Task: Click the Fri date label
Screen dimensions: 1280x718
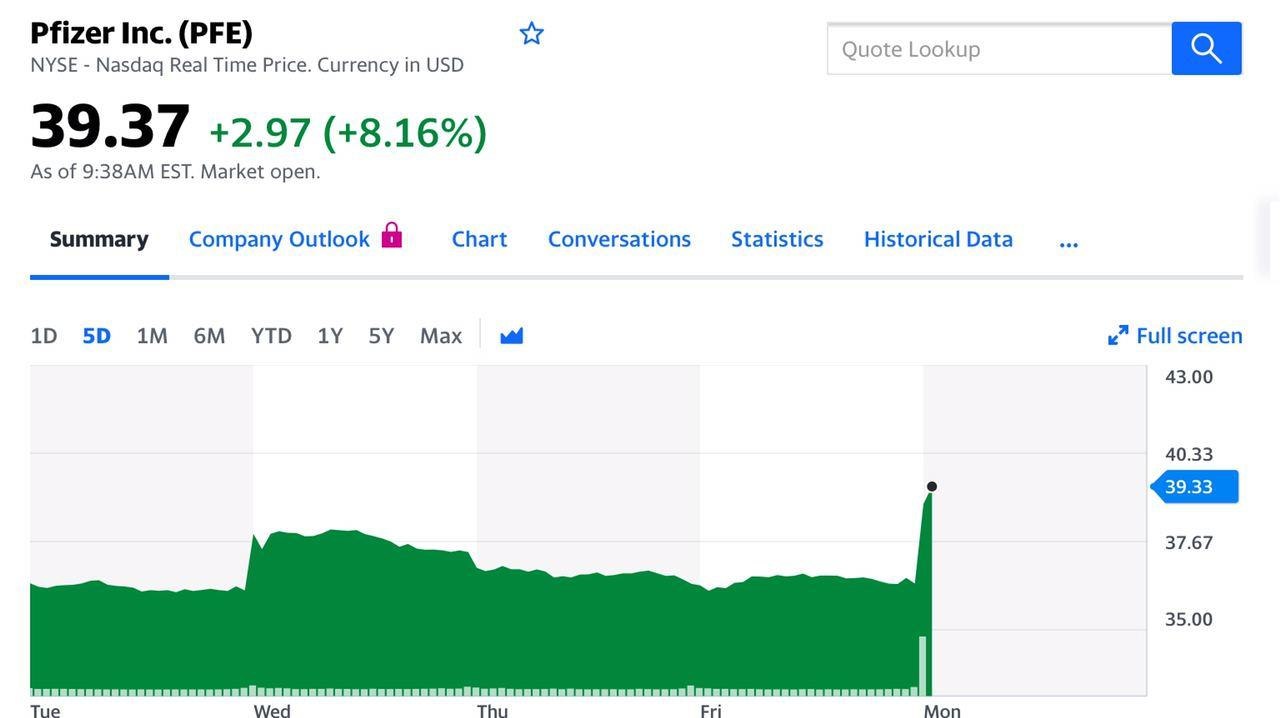Action: tap(710, 710)
